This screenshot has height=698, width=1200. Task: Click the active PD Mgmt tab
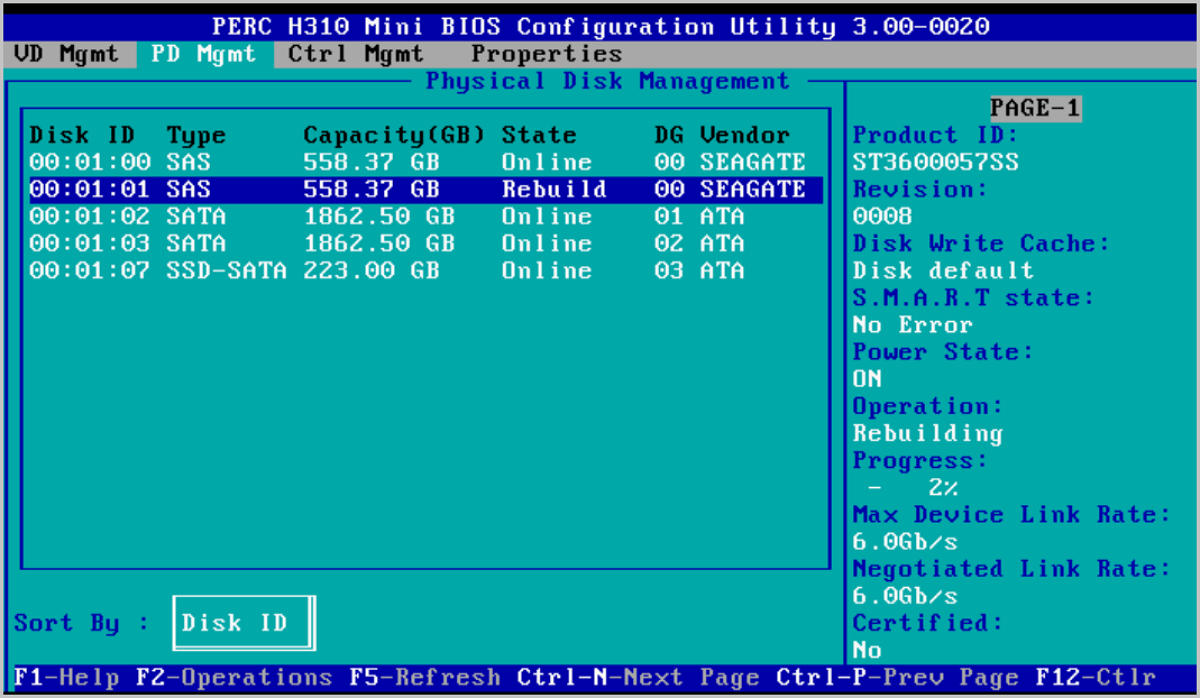(x=203, y=54)
